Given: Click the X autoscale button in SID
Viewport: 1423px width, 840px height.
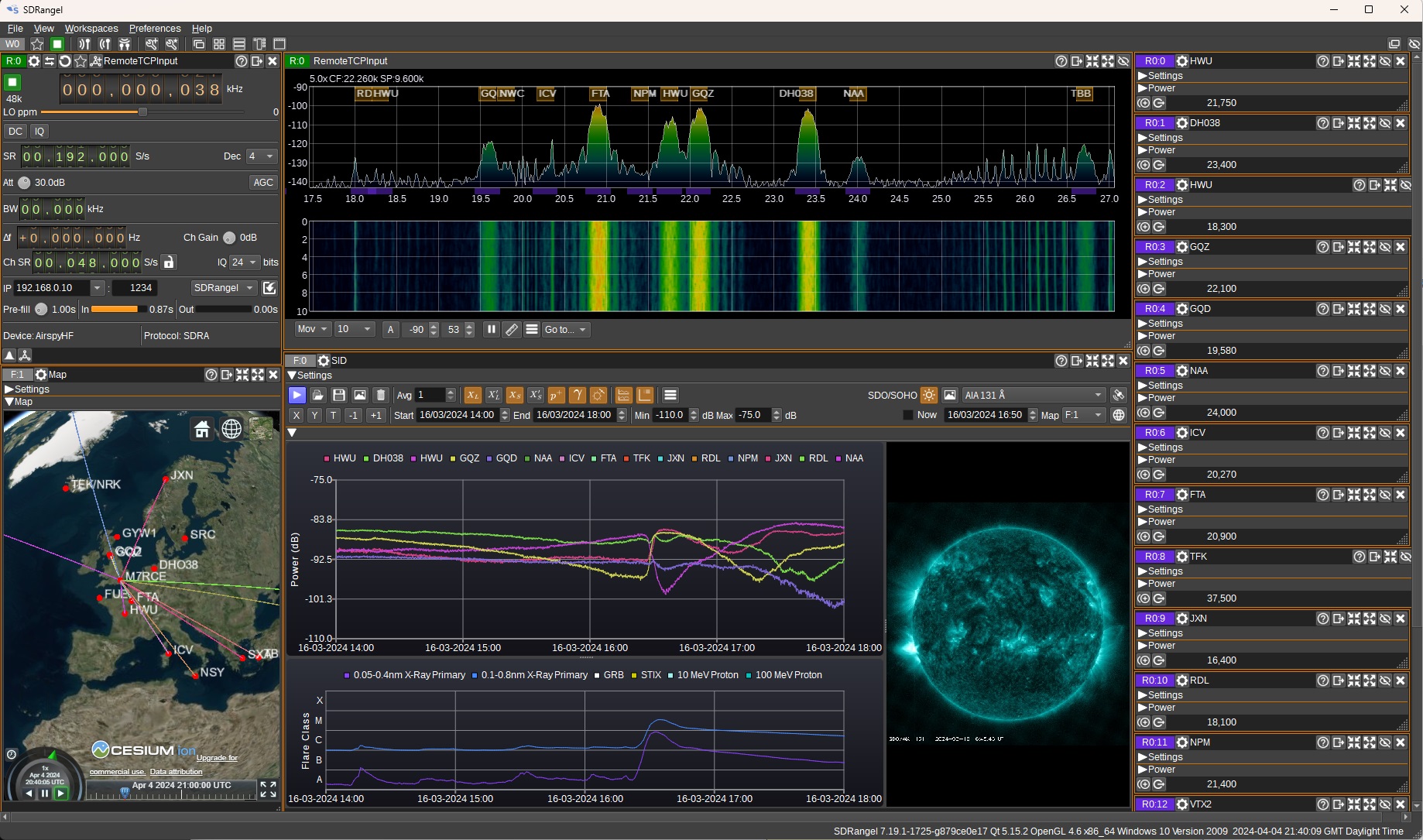Looking at the screenshot, I should [x=296, y=416].
